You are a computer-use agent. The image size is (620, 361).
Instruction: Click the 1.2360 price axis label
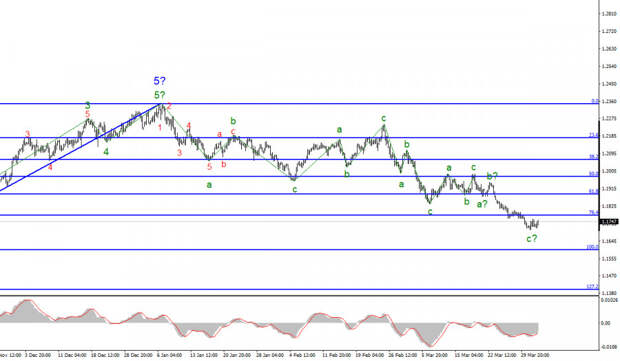click(x=609, y=101)
